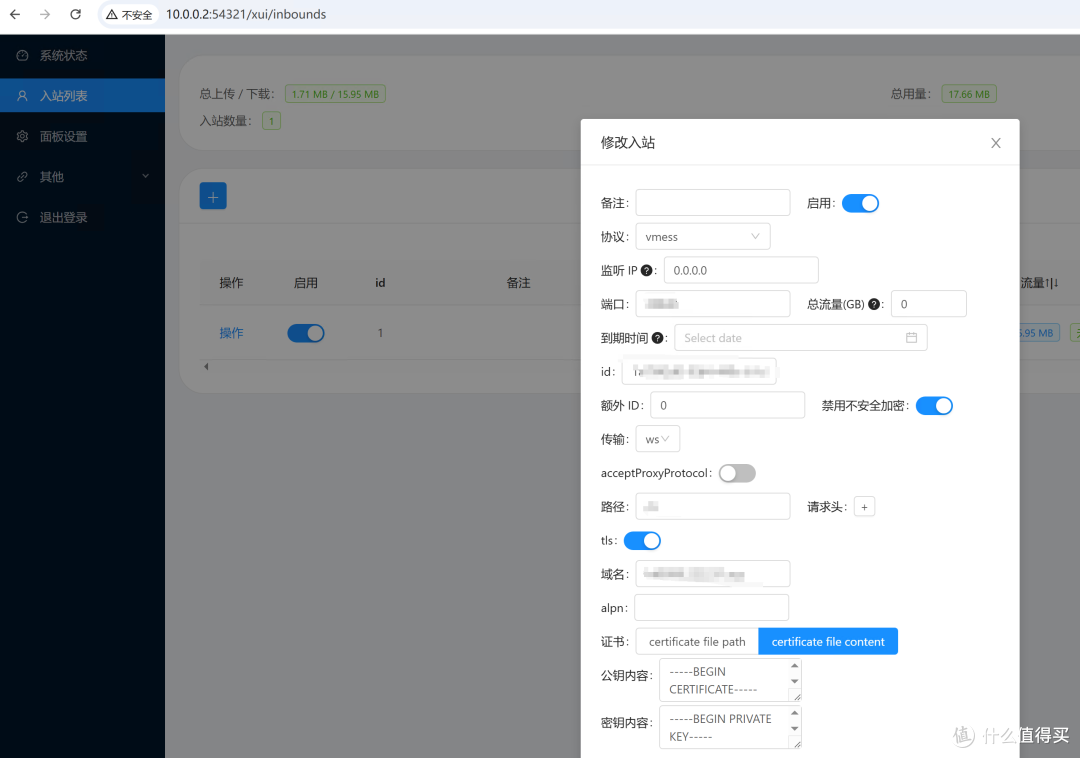Click the 其他 link icon
Screen dimensions: 1080x758
[x=22, y=177]
